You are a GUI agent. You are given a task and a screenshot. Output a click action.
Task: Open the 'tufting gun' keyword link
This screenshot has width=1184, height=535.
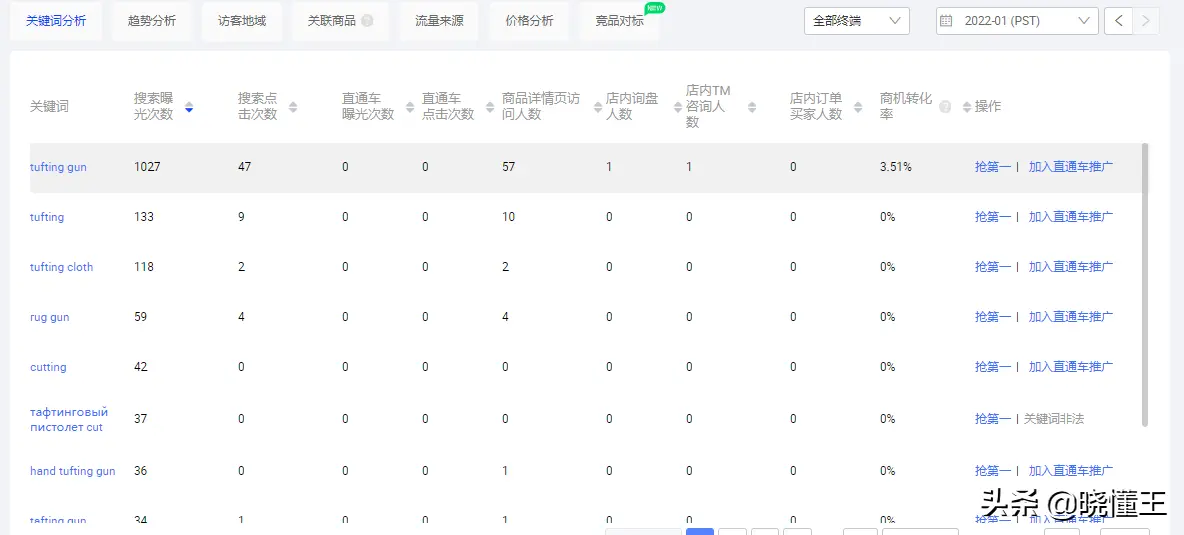click(x=58, y=167)
